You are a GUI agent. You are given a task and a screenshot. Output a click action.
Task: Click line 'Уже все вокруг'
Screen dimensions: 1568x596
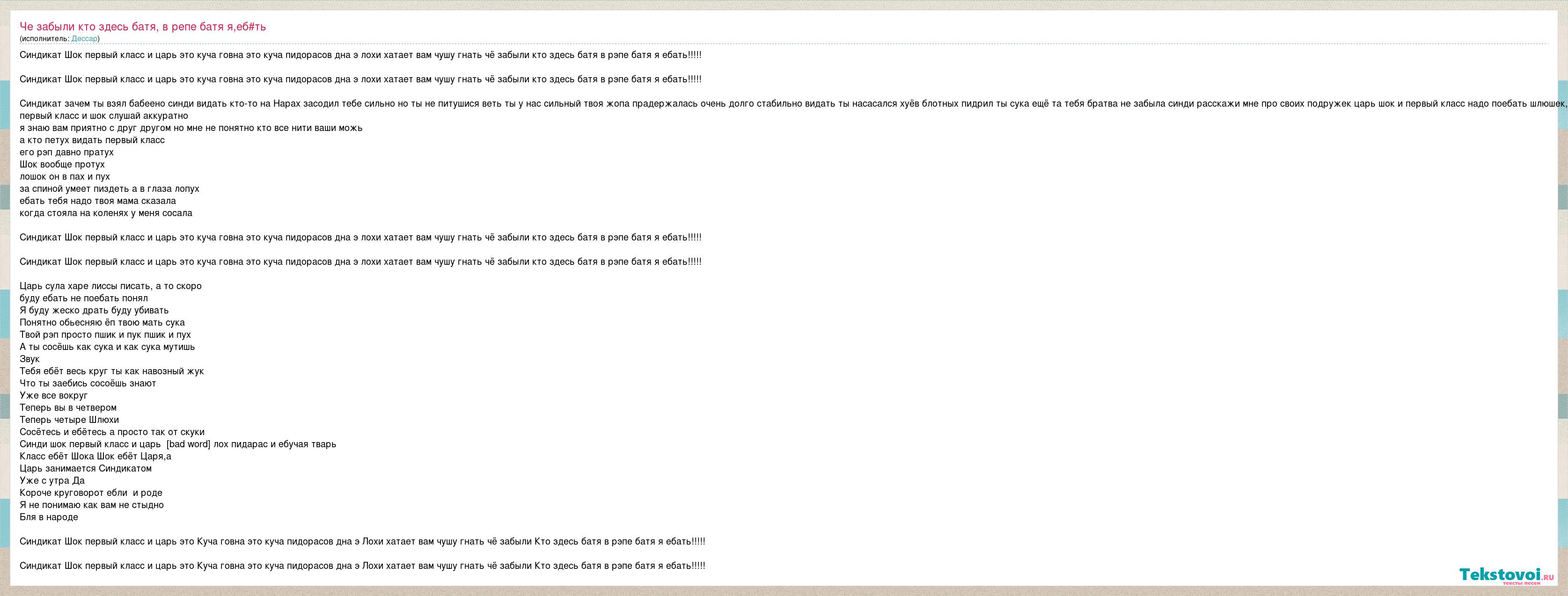[x=53, y=396]
